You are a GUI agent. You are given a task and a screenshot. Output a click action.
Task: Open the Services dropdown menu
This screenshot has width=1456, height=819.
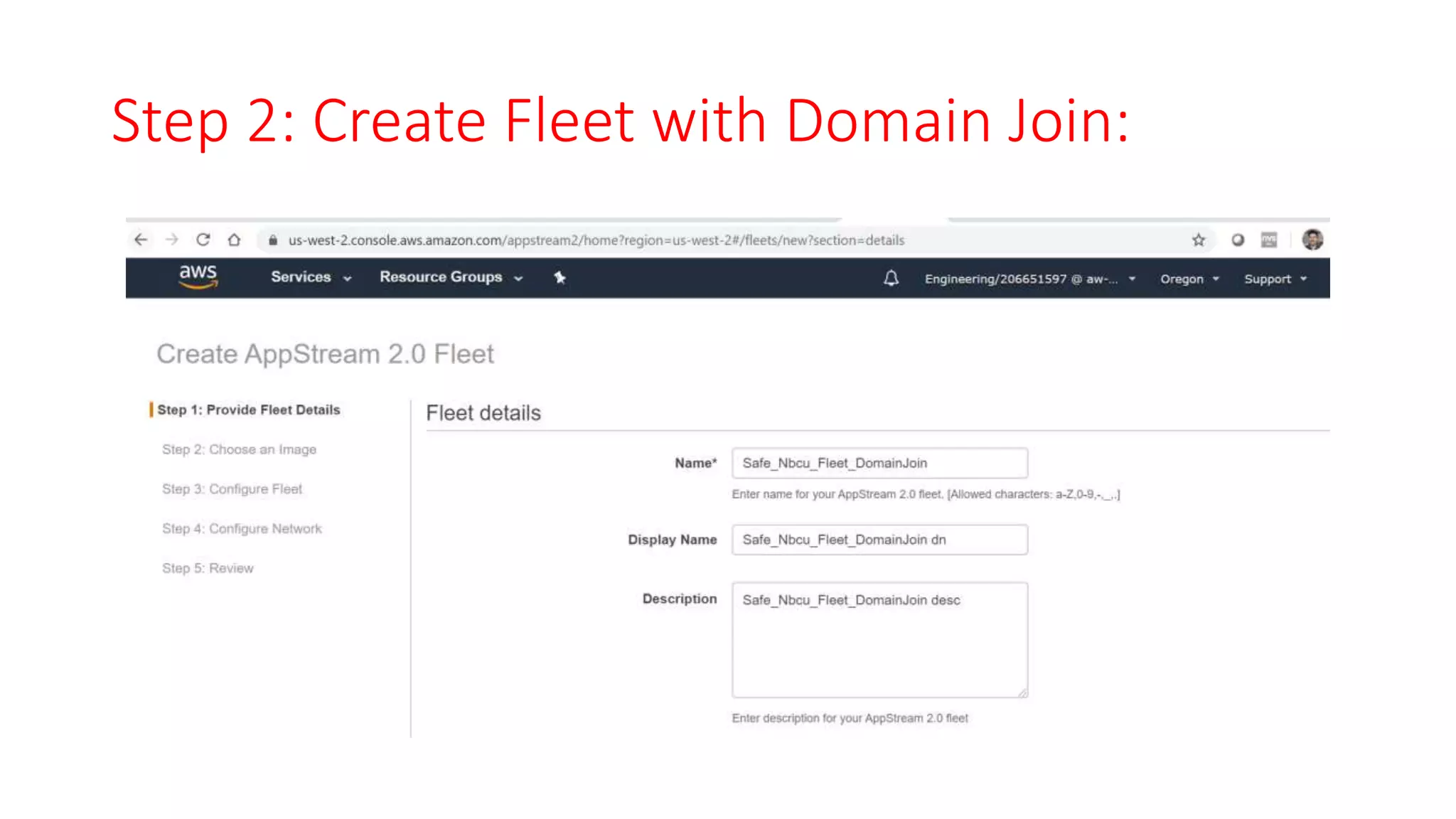click(x=311, y=277)
